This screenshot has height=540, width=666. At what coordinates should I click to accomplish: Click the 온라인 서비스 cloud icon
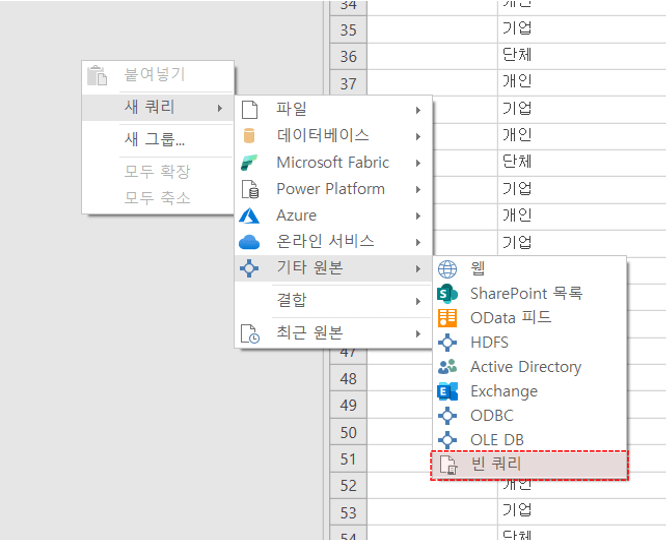pyautogui.click(x=250, y=241)
